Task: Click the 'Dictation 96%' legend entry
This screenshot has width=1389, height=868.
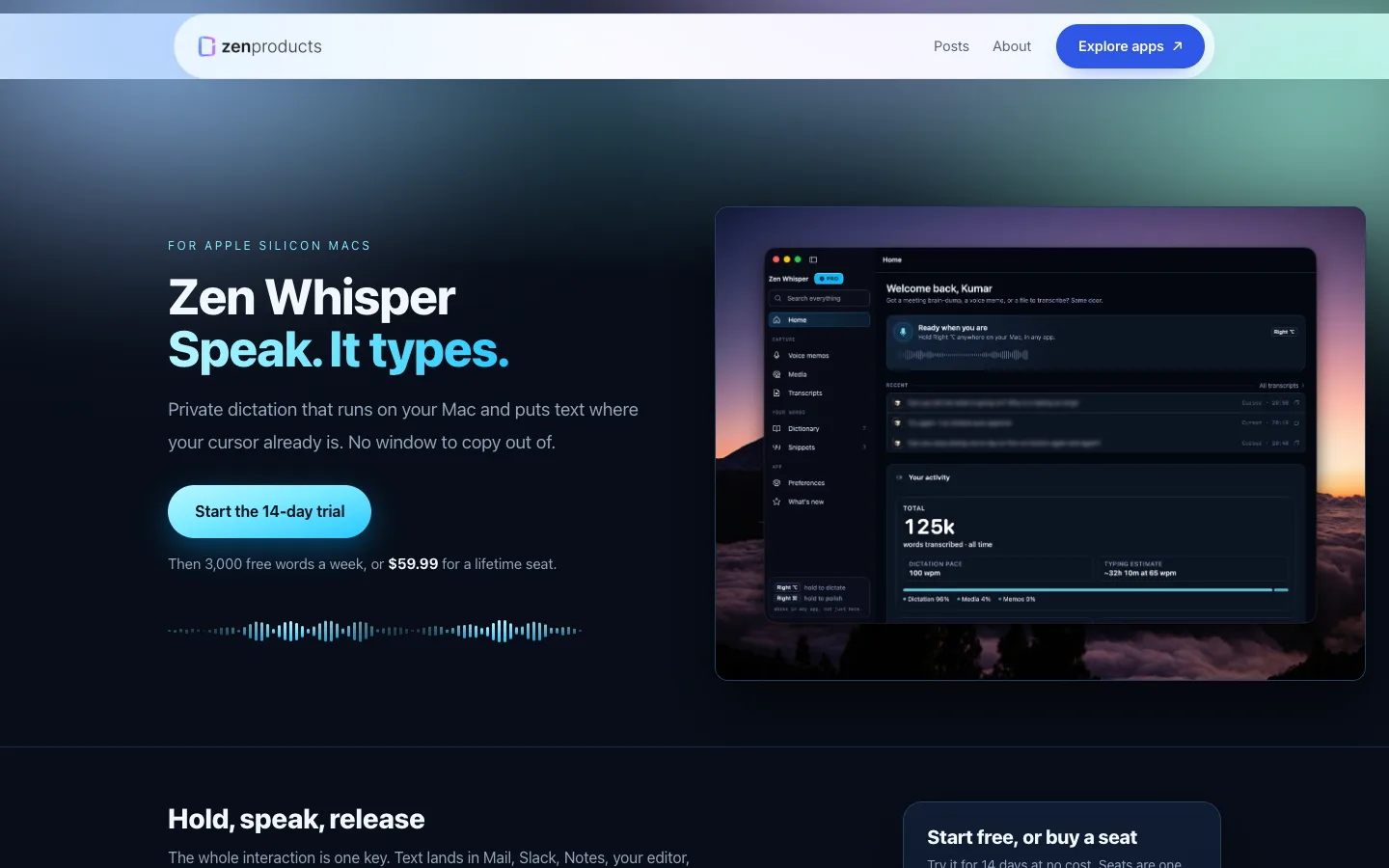Action: coord(927,599)
